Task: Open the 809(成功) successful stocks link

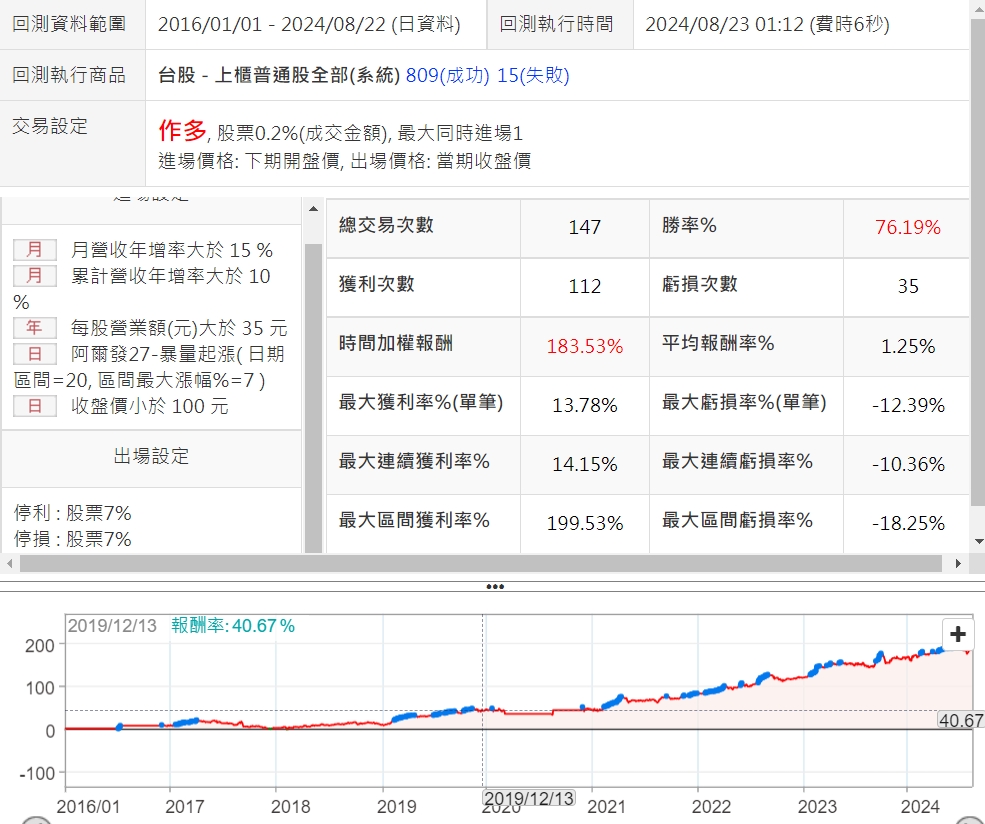Action: pos(445,75)
